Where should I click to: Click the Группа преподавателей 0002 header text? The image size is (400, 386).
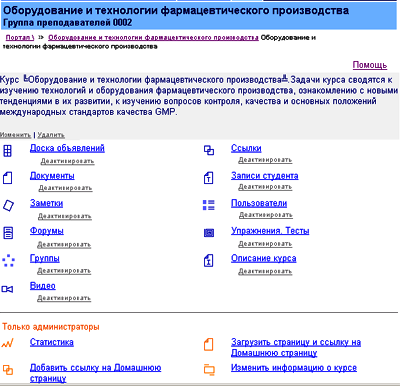tap(68, 23)
